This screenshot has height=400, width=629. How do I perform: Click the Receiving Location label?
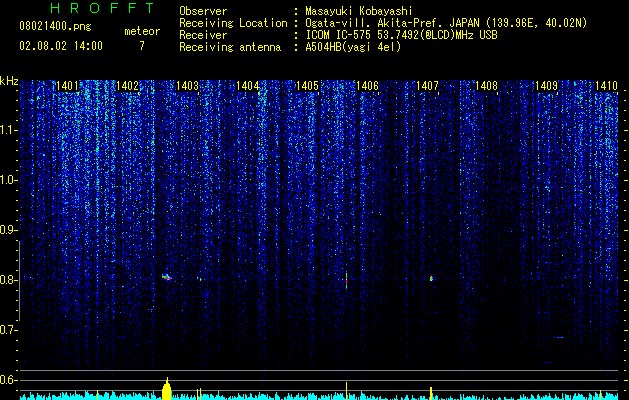tap(233, 23)
